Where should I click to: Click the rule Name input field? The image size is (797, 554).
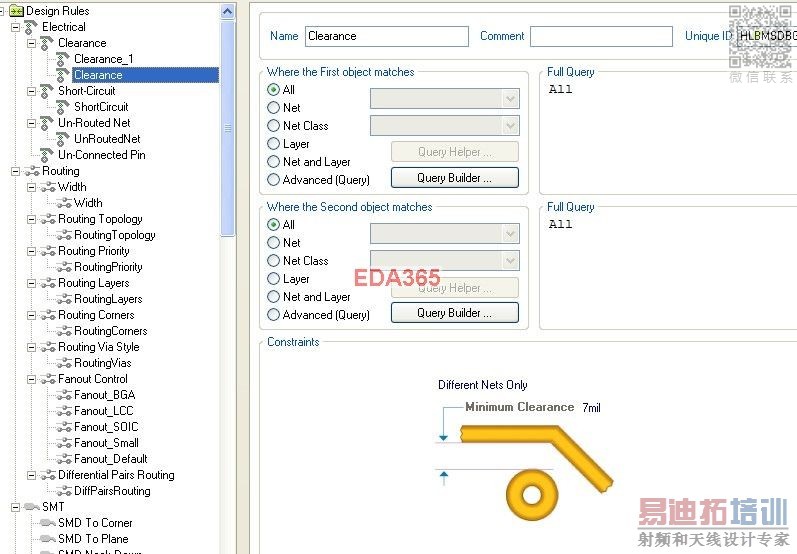click(x=387, y=37)
